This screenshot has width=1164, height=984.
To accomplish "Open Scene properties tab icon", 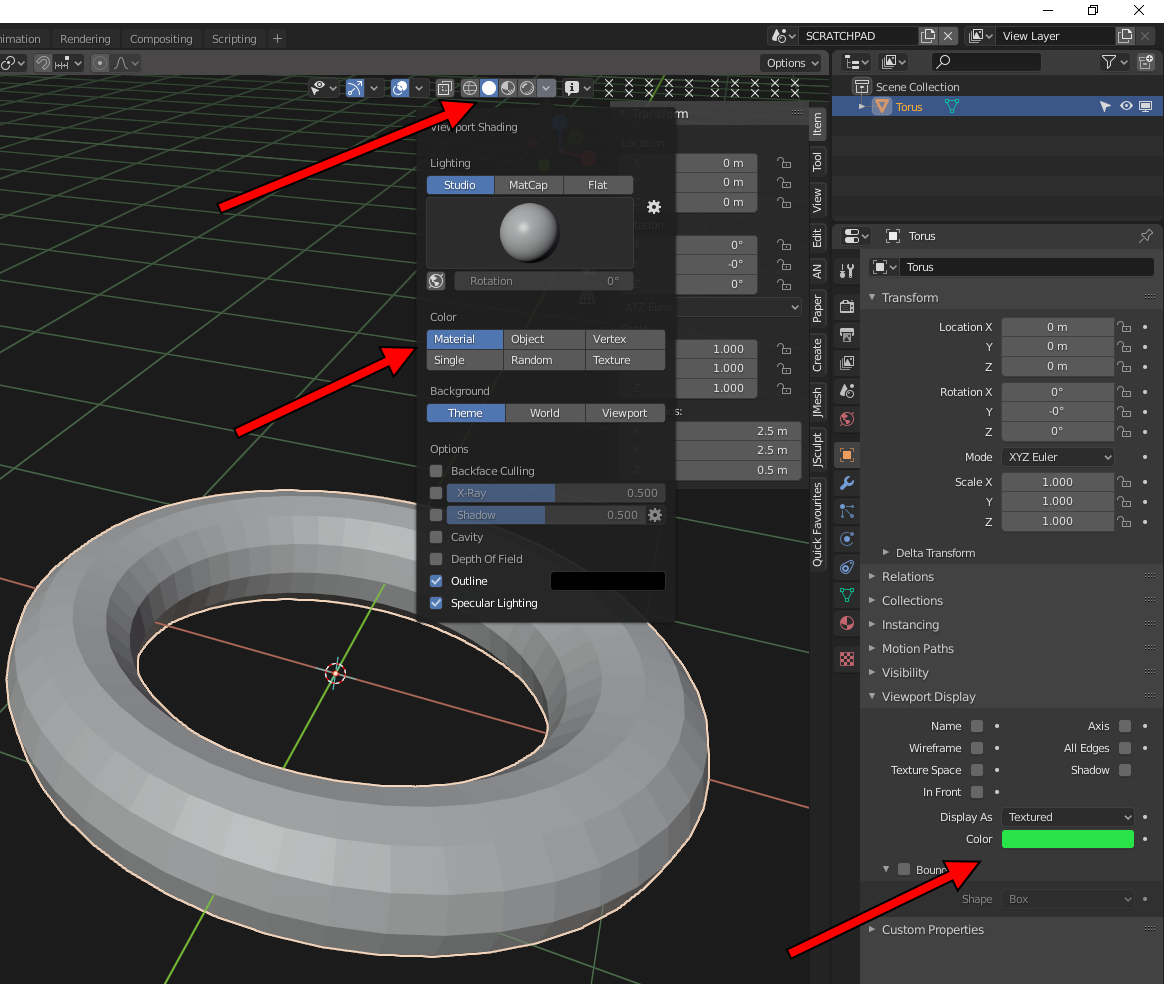I will tap(847, 390).
